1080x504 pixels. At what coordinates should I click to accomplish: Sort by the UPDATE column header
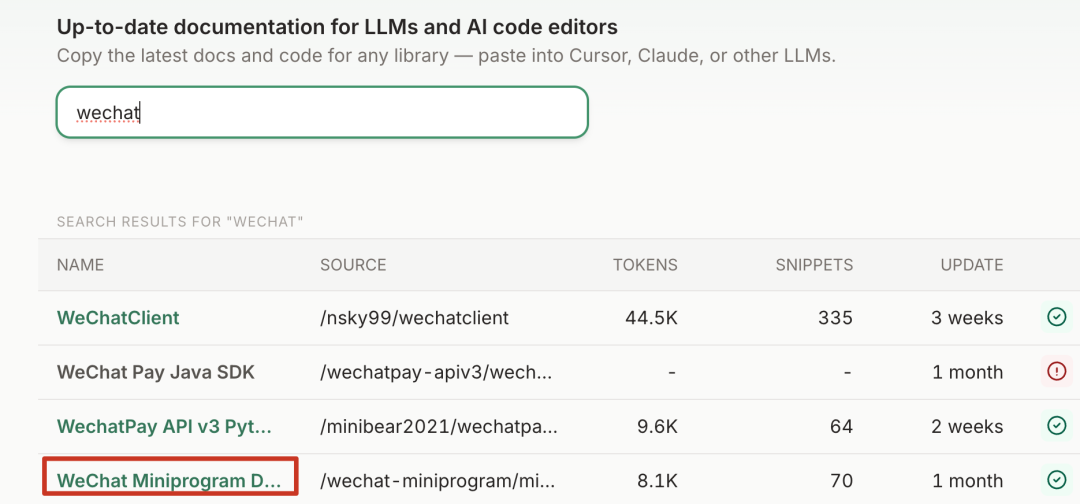972,264
